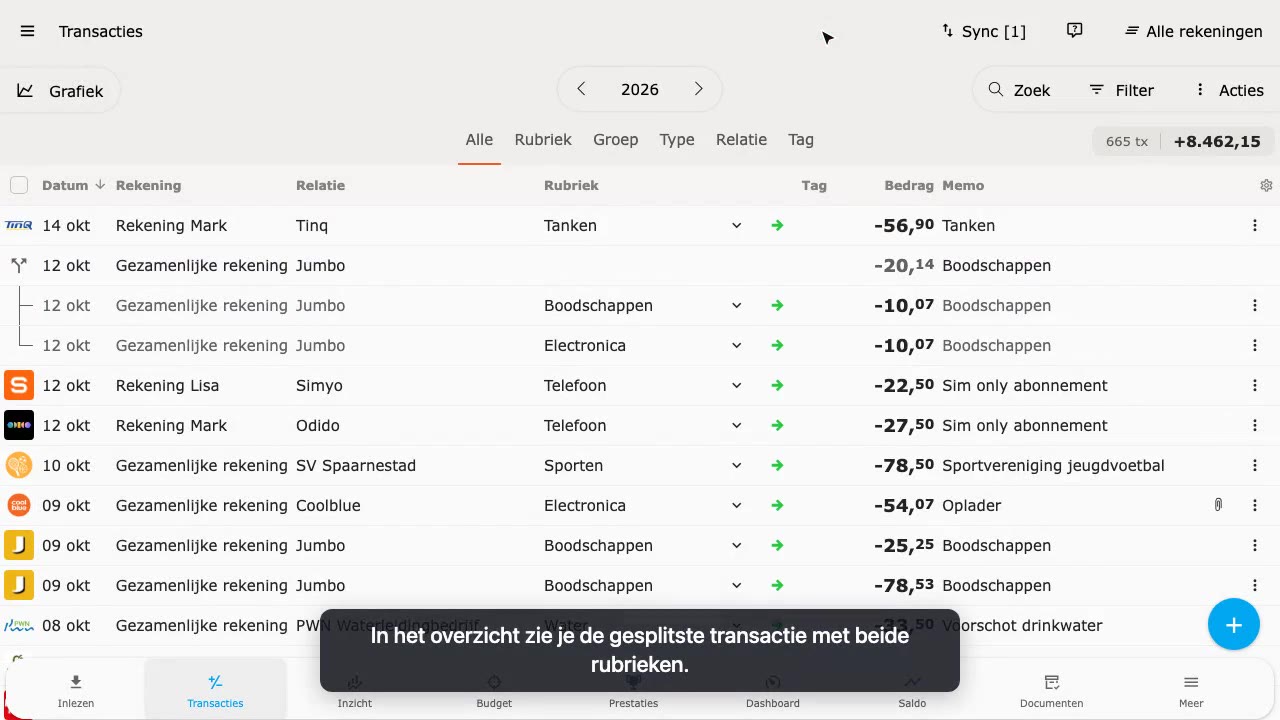Expand the rubriek dropdown for SV Spaarnestad
Image resolution: width=1280 pixels, height=720 pixels.
736,466
